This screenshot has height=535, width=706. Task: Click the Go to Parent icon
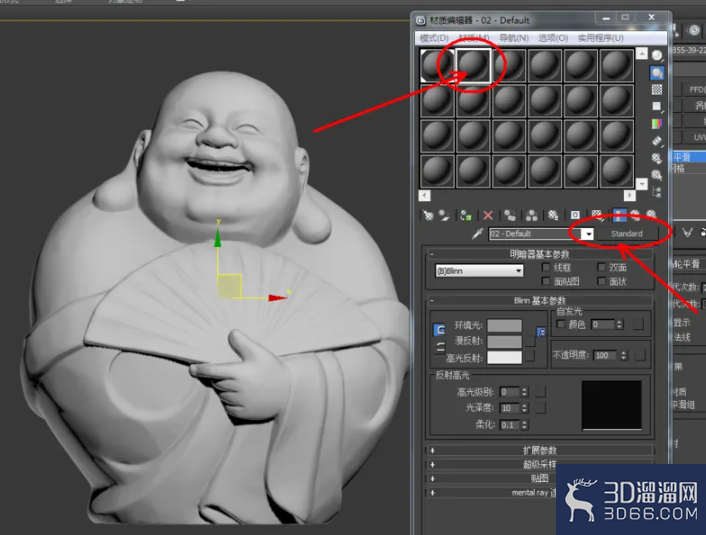tap(635, 215)
